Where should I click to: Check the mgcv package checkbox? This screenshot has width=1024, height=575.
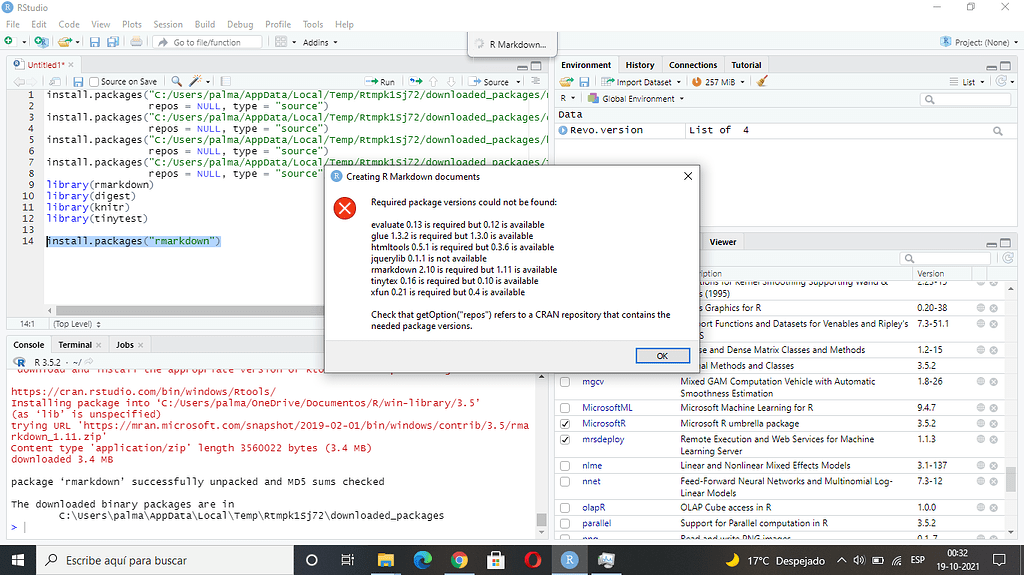point(565,382)
